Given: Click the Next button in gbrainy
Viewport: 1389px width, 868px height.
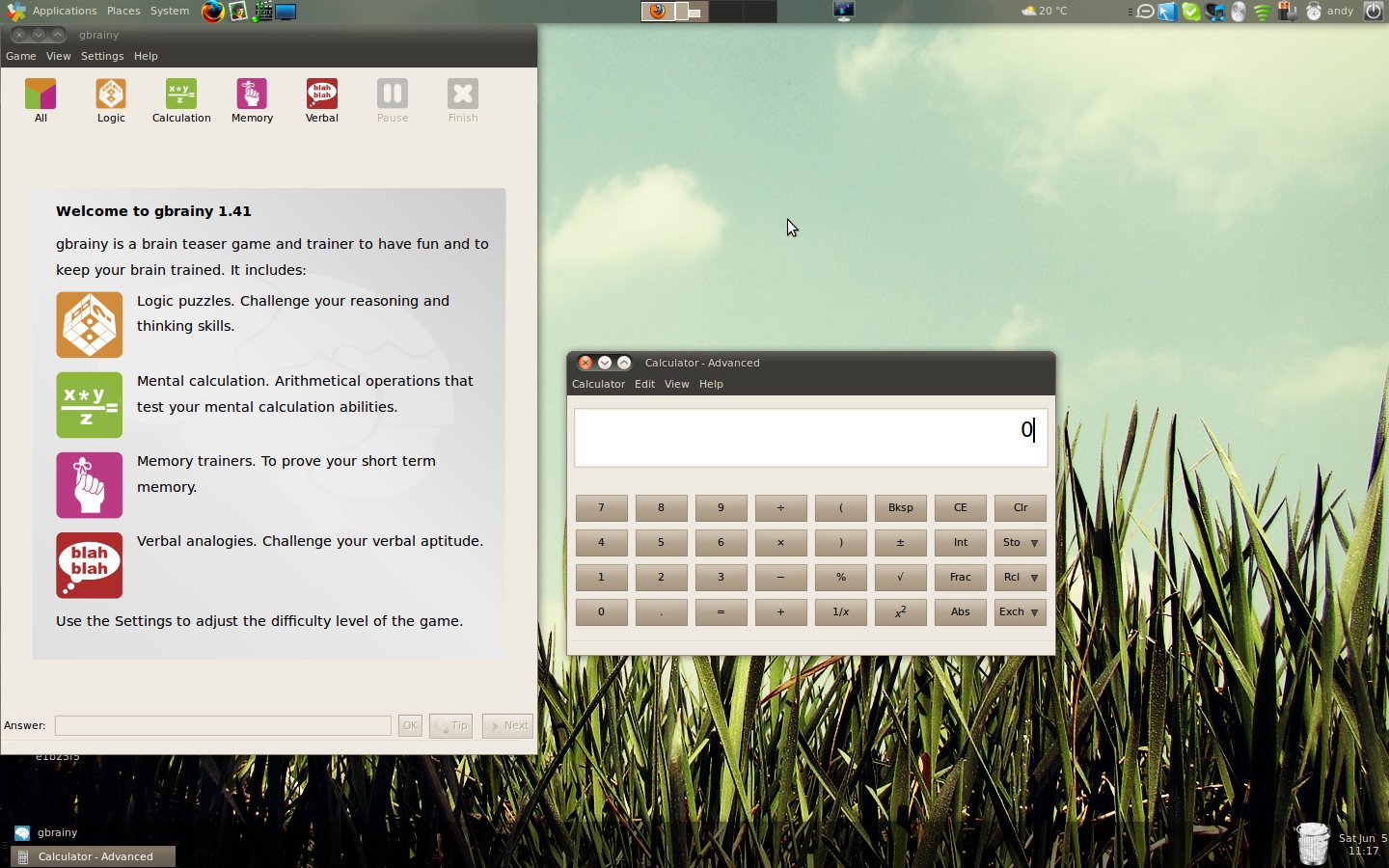Looking at the screenshot, I should (x=507, y=725).
